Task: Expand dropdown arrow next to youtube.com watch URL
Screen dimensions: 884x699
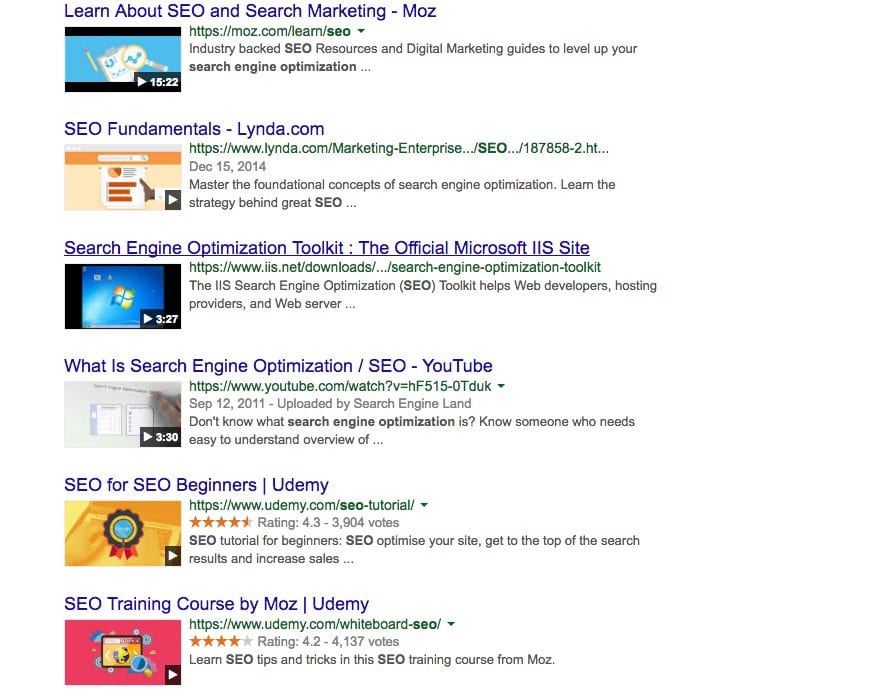Action: click(501, 386)
